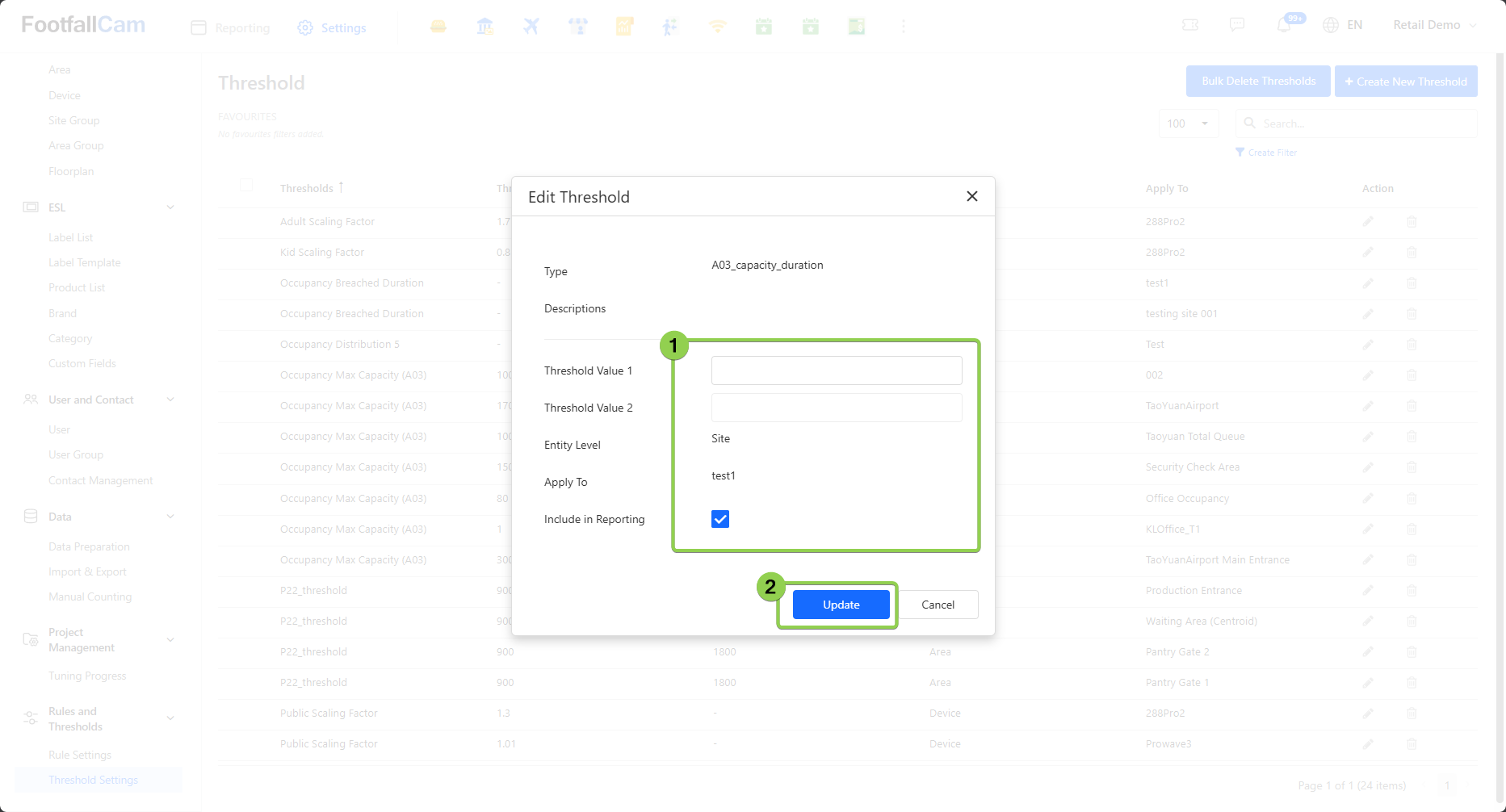This screenshot has width=1506, height=812.
Task: Click the Wi-Fi icon in top toolbar
Action: (x=717, y=27)
